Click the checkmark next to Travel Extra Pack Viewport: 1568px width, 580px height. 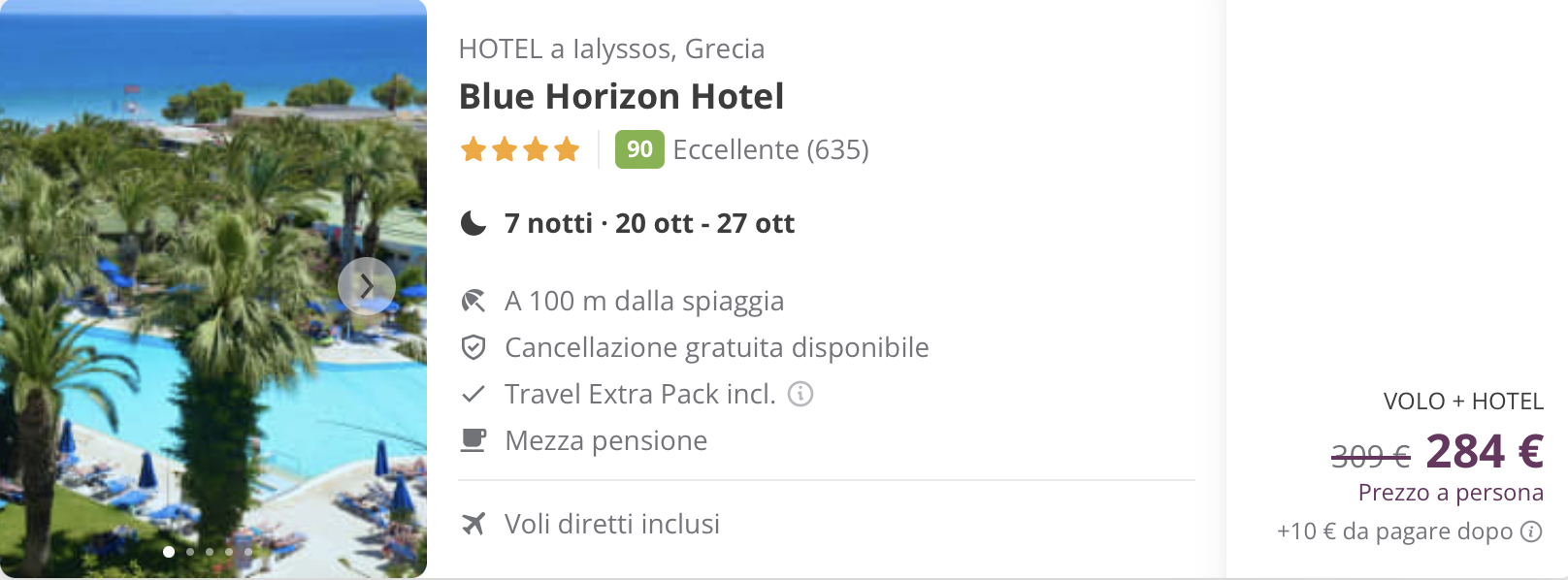click(x=473, y=394)
